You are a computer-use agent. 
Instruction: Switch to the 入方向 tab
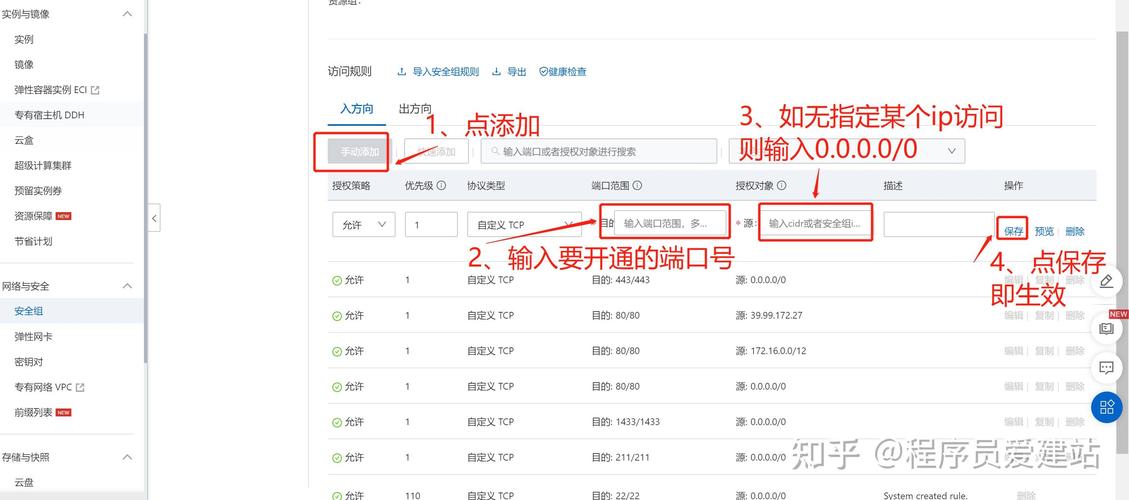356,110
